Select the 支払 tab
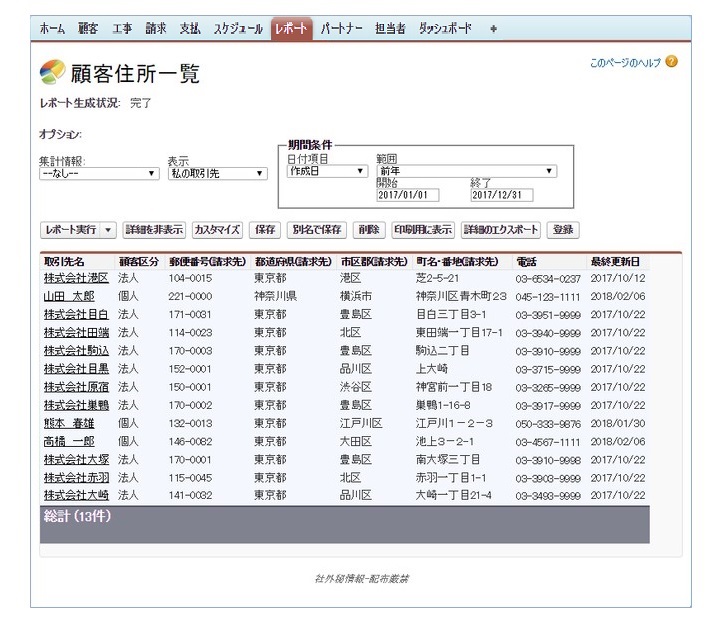The height and width of the screenshot is (630, 720). click(x=190, y=29)
